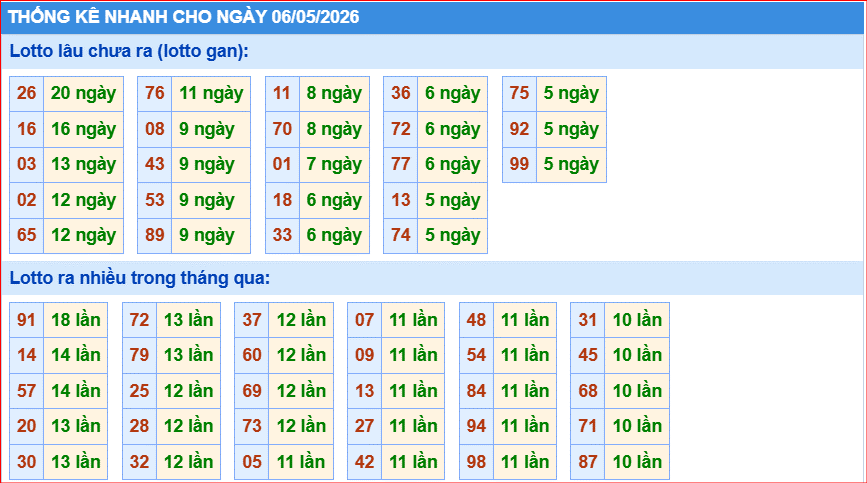Click the '9 ngày' cell beside 89

tap(211, 235)
